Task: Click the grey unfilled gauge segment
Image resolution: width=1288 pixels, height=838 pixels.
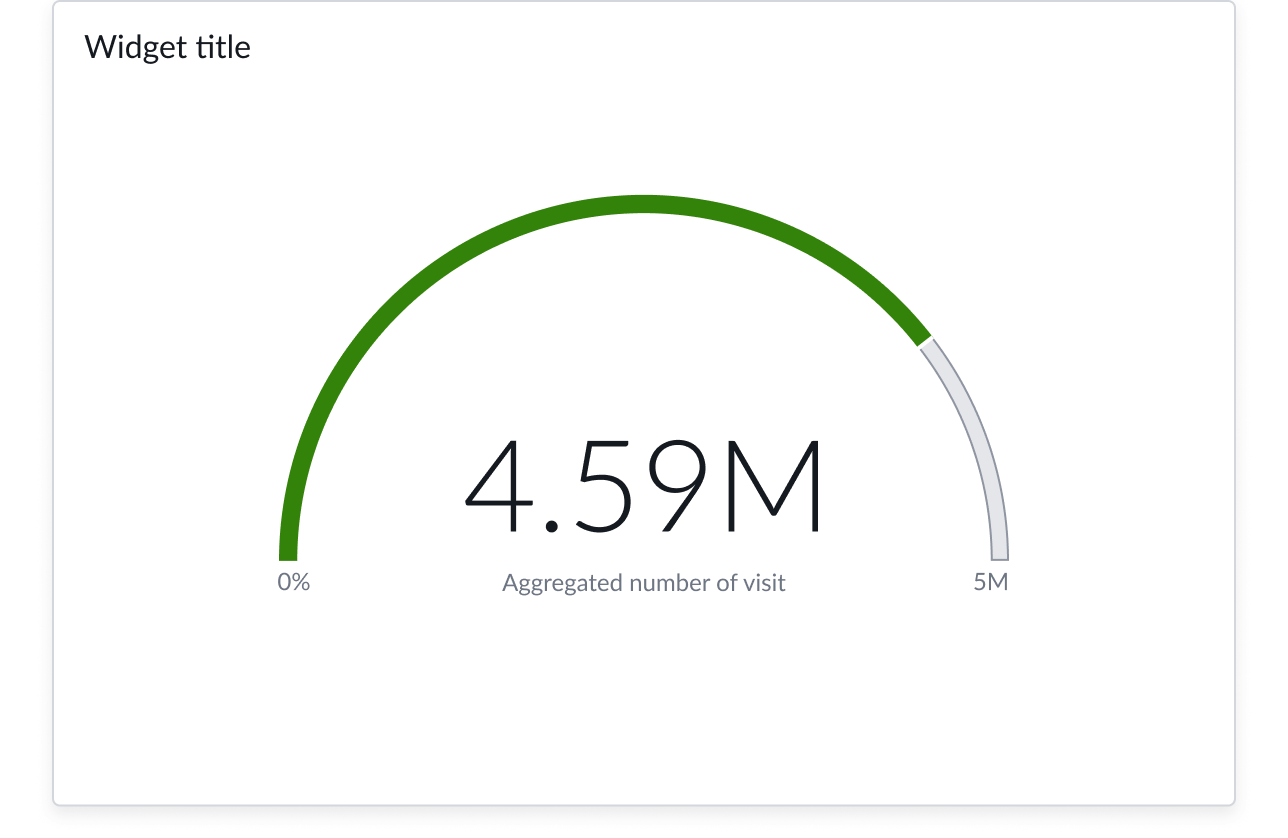Action: [975, 440]
